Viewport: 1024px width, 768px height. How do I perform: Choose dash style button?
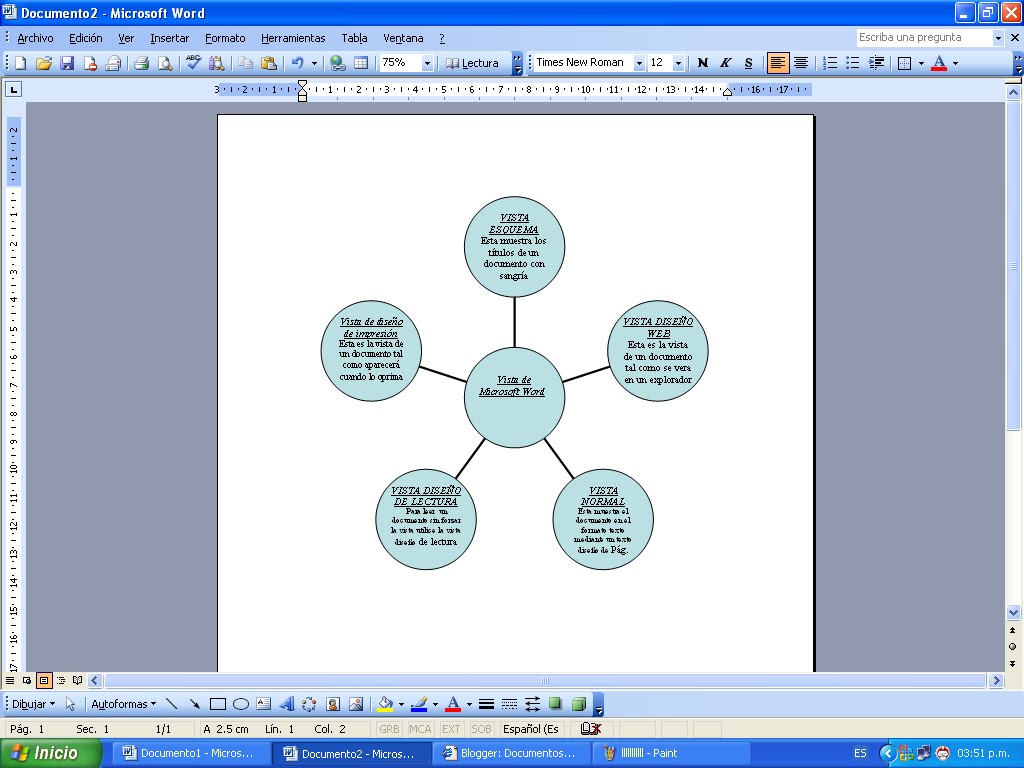(x=509, y=704)
